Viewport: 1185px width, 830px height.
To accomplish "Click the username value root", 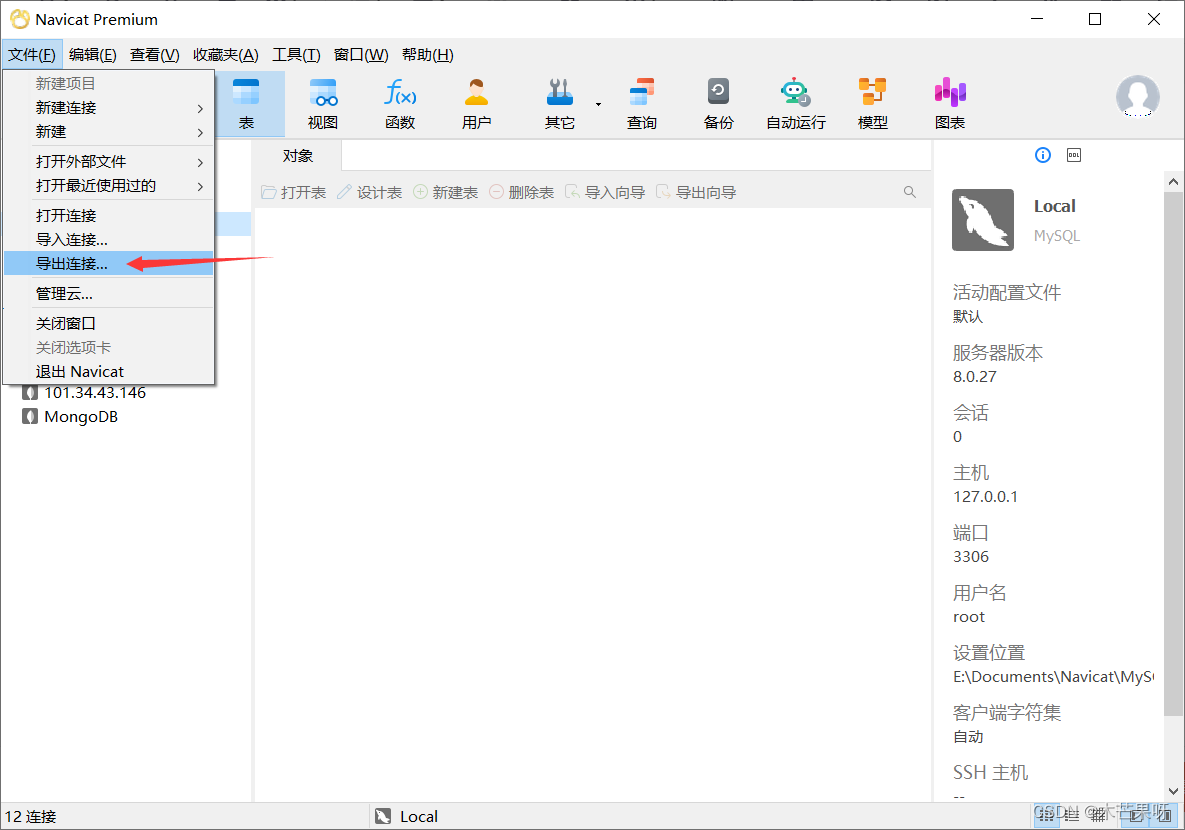I will click(x=969, y=617).
